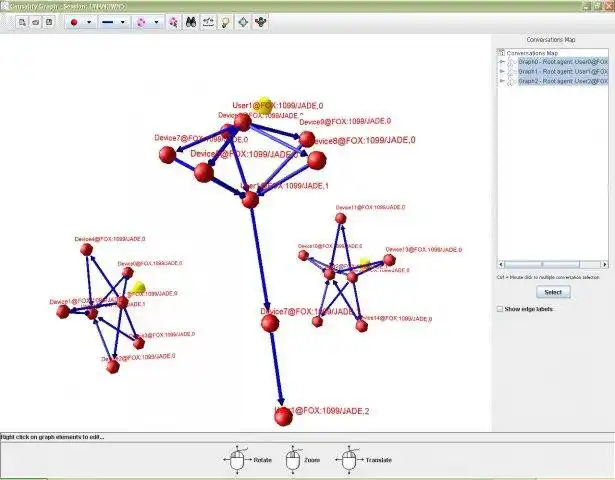
Task: Select the Conversations Map root tree item
Action: (532, 53)
